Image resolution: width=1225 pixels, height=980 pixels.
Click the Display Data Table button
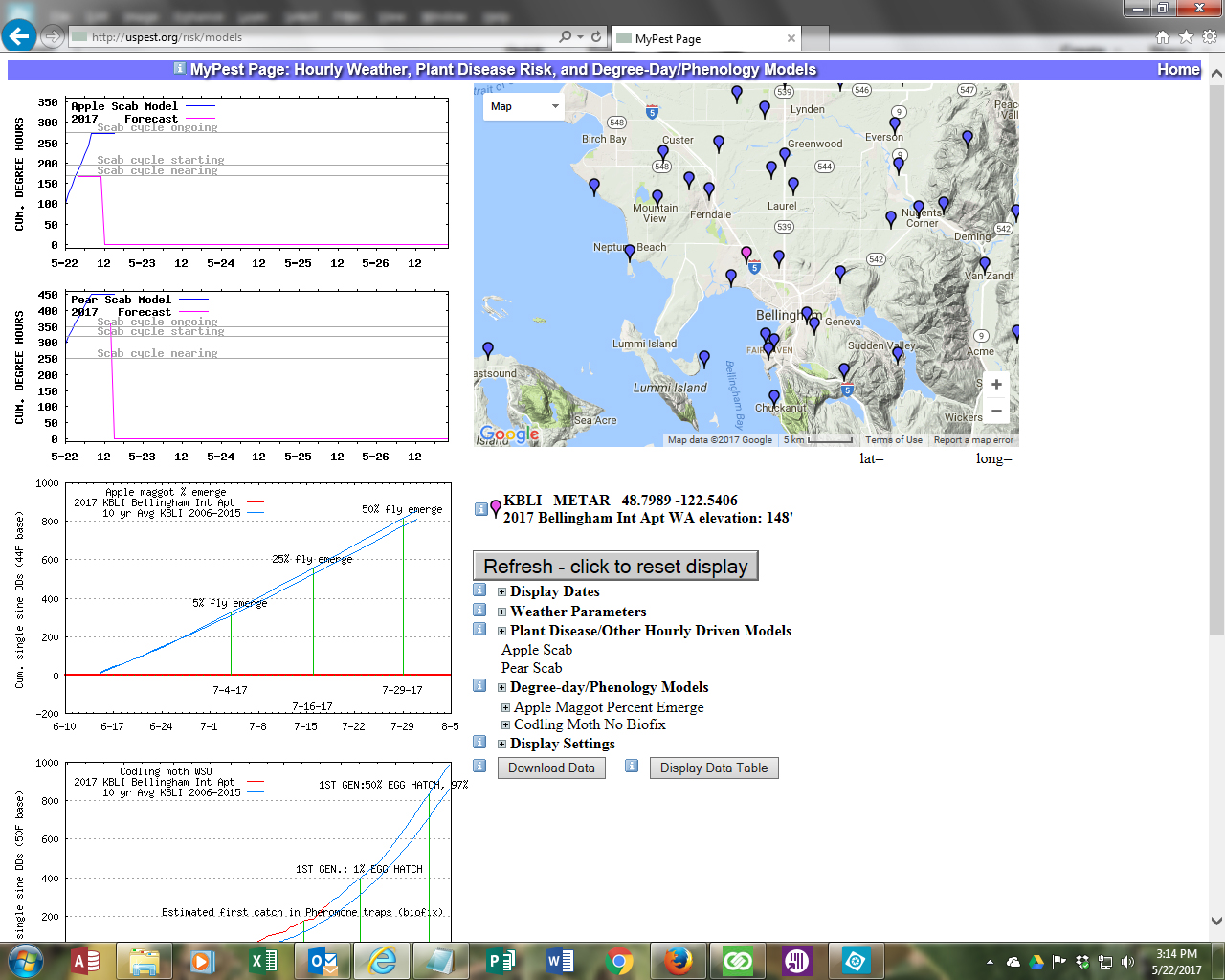coord(714,768)
